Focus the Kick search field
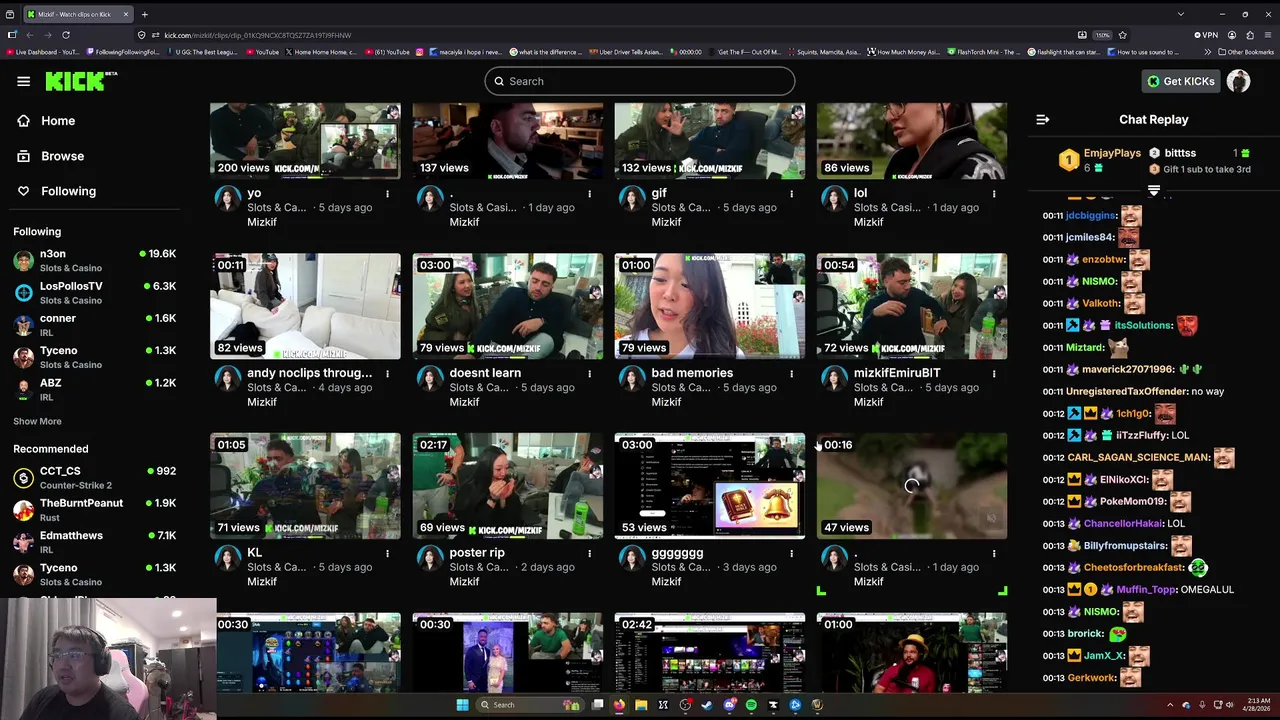 pyautogui.click(x=640, y=81)
